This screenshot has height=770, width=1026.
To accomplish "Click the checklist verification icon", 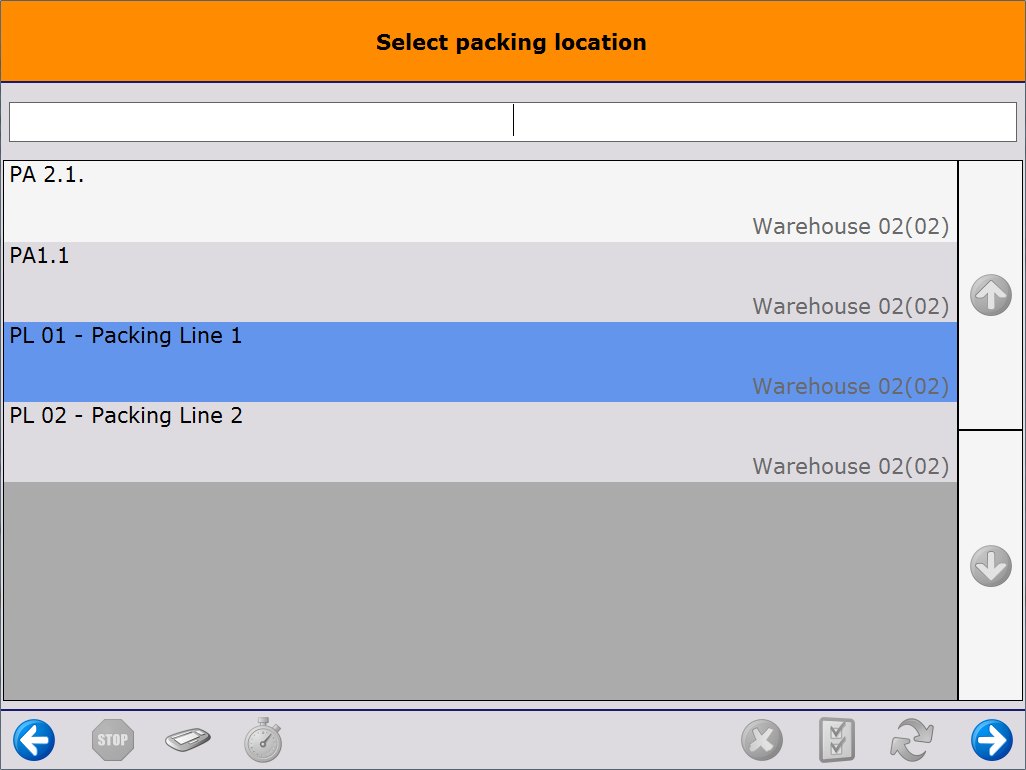I will tap(837, 740).
